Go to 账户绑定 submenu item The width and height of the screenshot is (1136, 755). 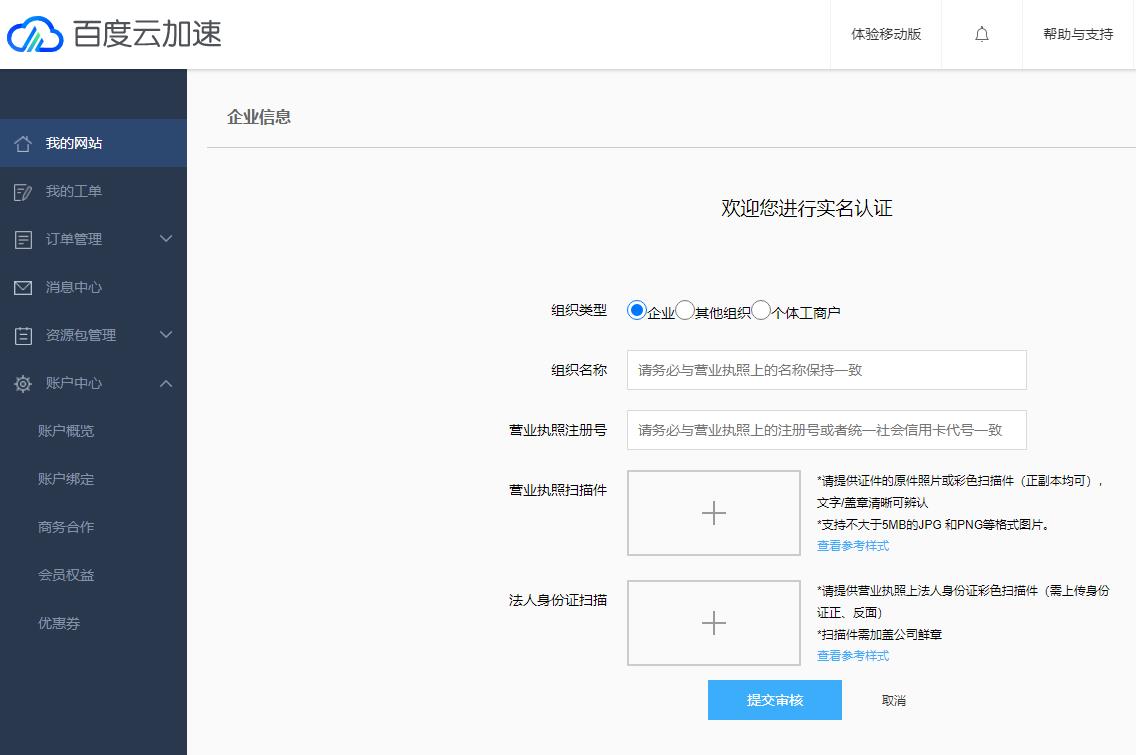pyautogui.click(x=66, y=479)
